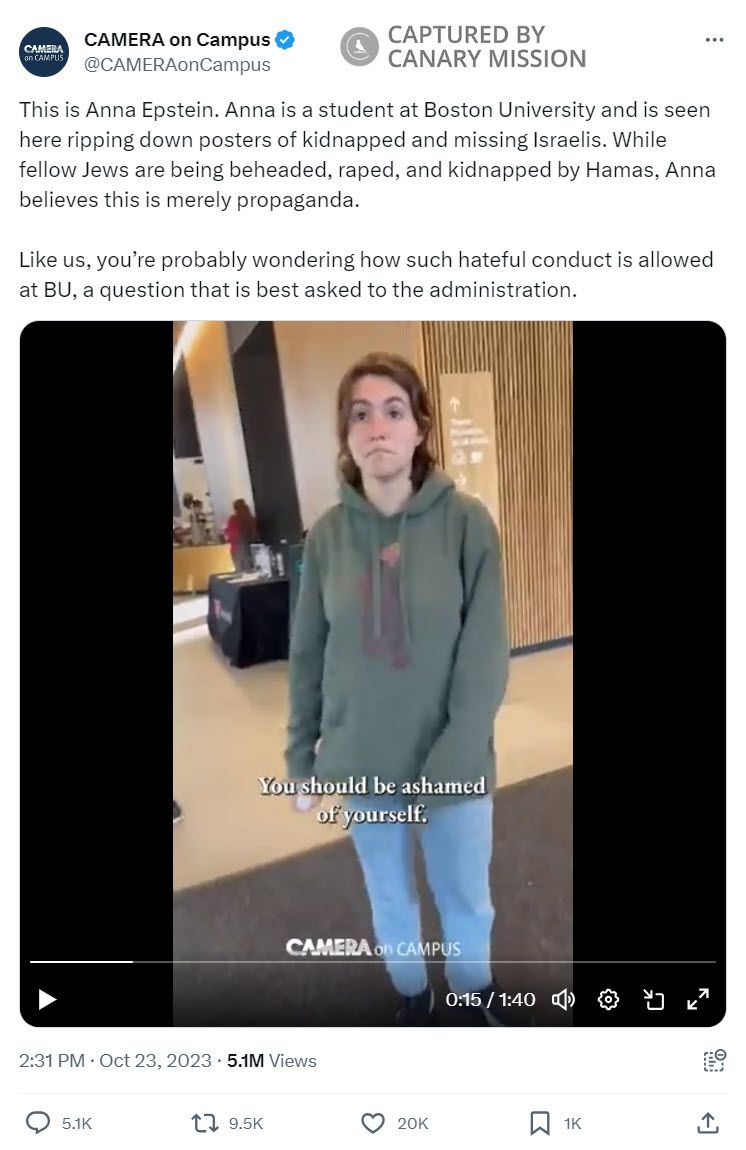The image size is (746, 1150).
Task: Mute the video volume
Action: pos(563,999)
